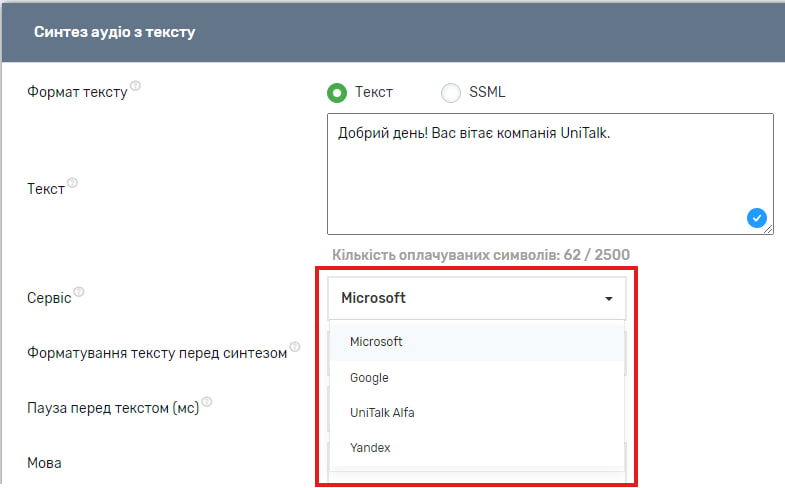Click help icon for Форматування тексту перед синтезом
This screenshot has height=488, width=785.
295,348
